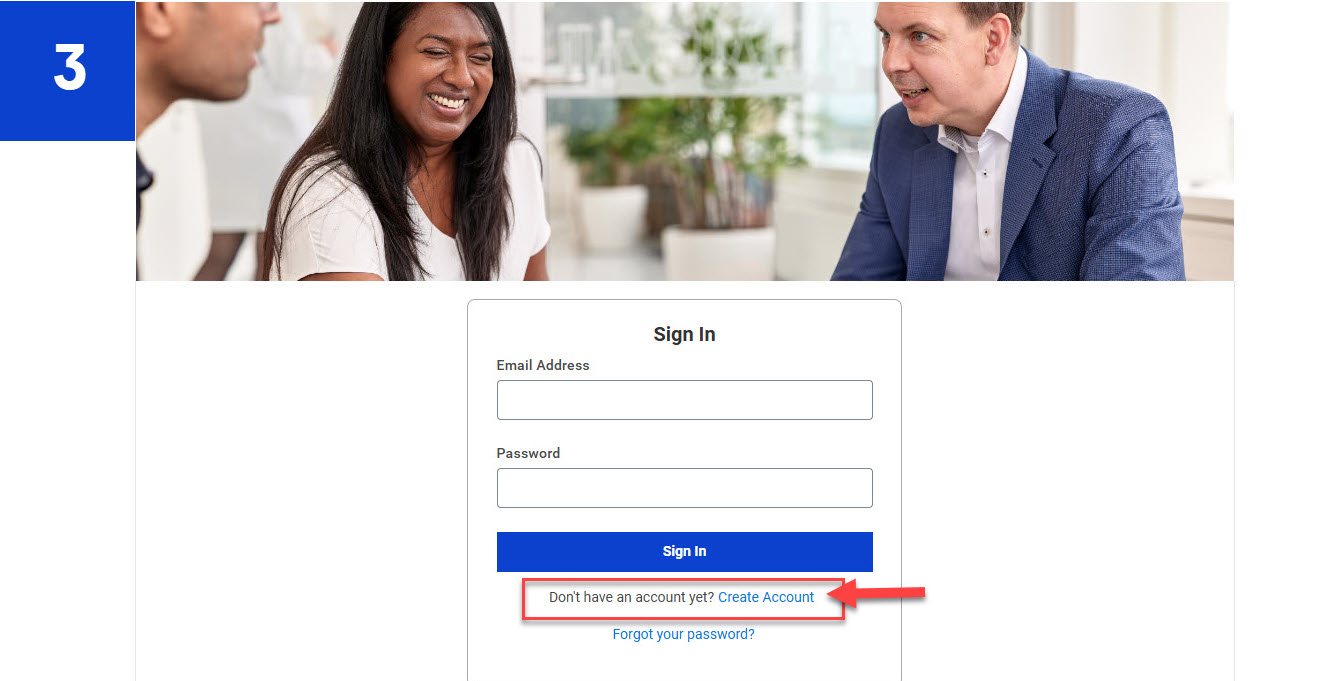Open the Create Account link

[766, 597]
